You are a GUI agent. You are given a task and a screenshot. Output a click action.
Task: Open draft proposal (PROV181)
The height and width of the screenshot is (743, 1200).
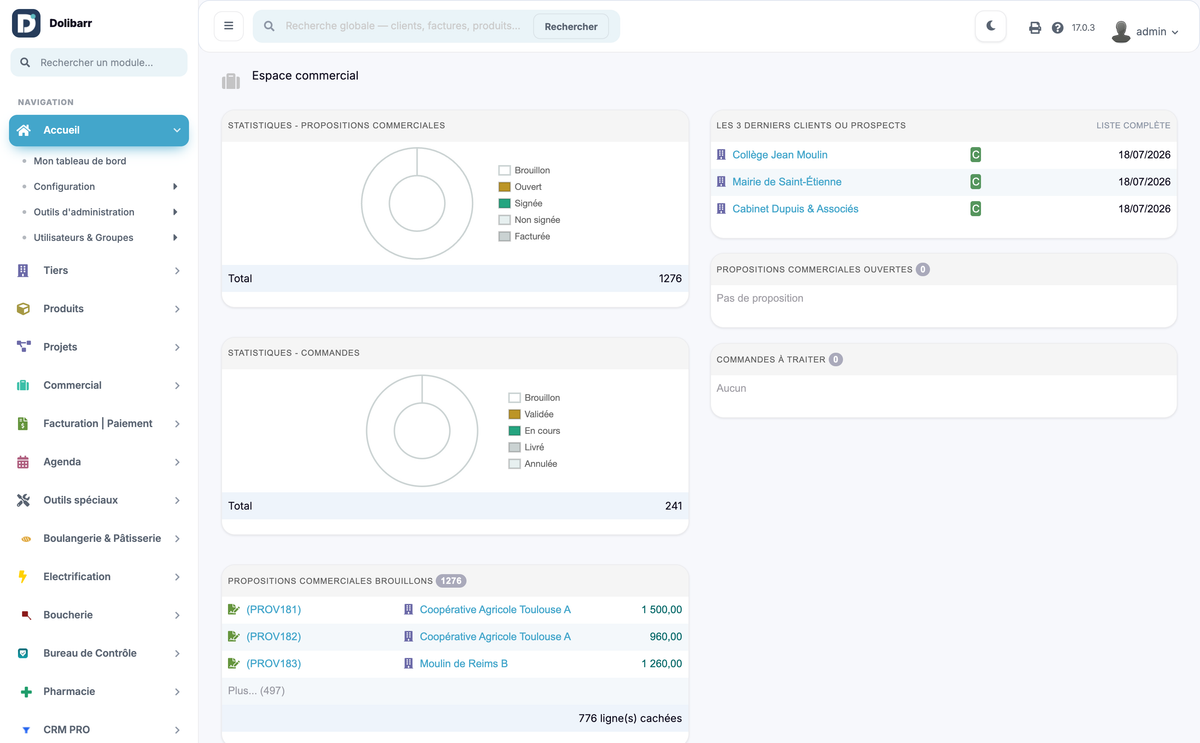pos(273,610)
